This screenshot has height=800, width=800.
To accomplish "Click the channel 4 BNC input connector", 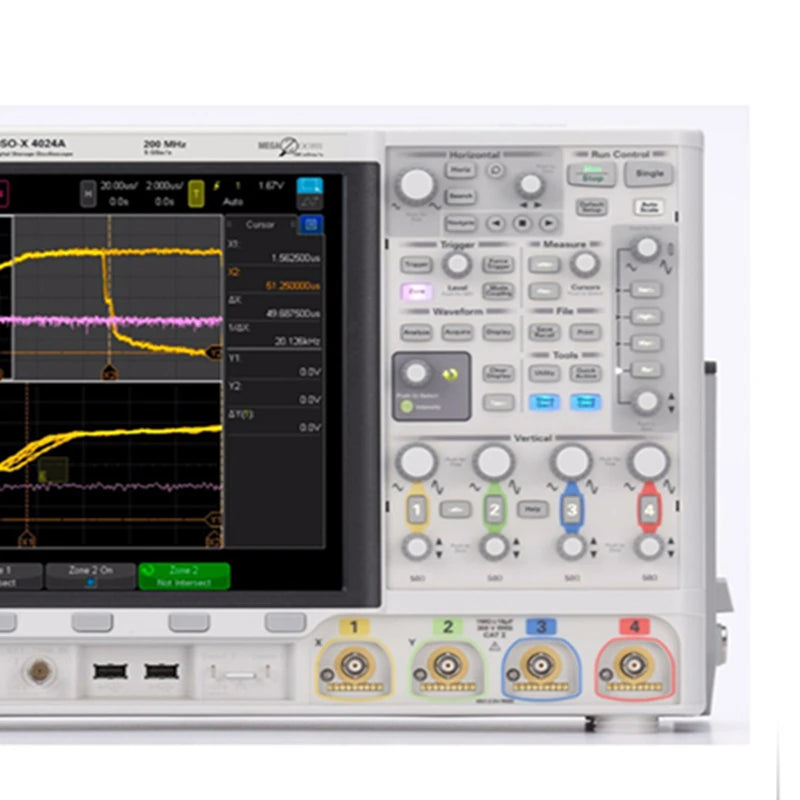I will click(x=634, y=666).
